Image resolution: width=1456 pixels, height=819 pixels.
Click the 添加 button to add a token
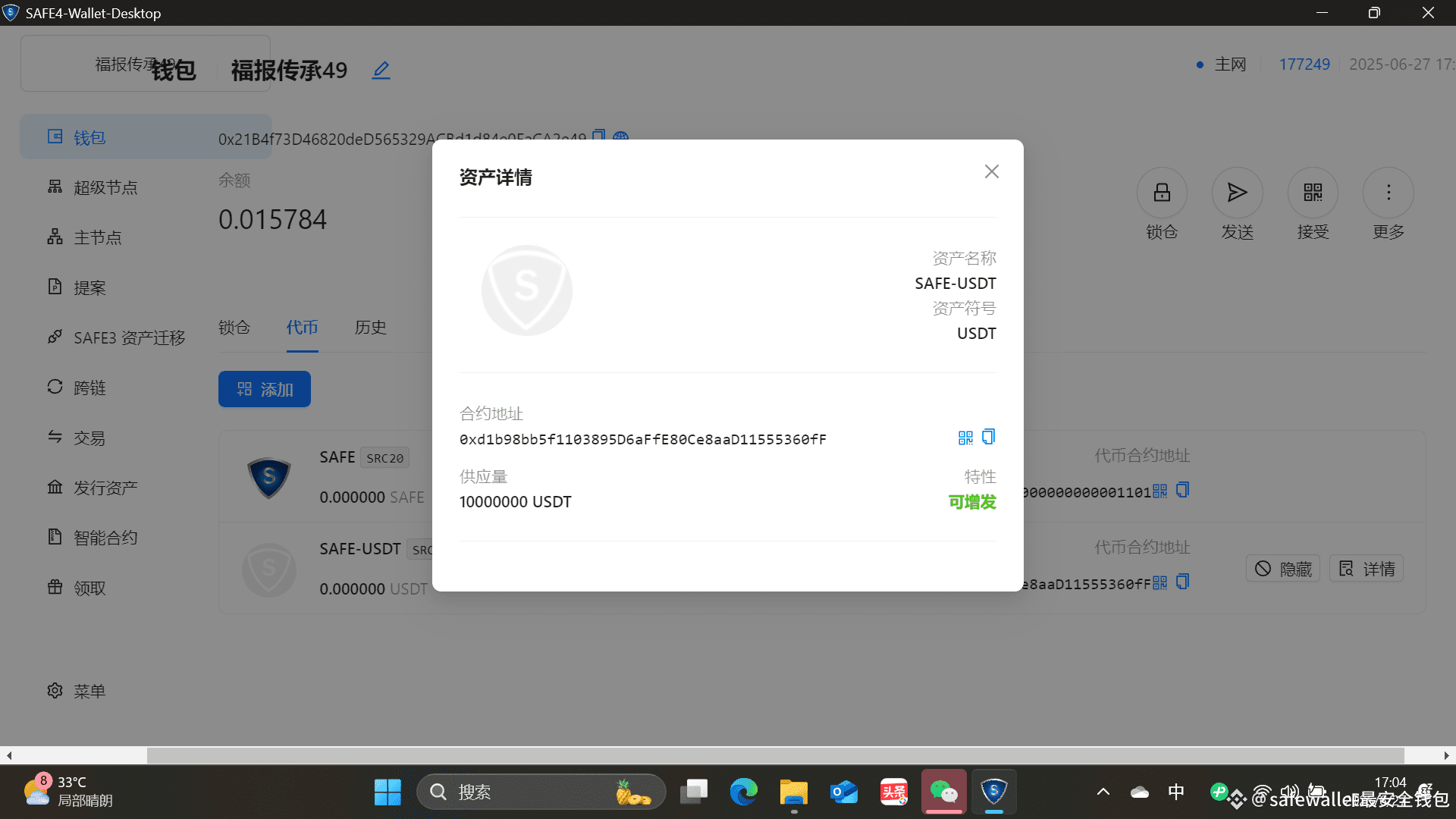pyautogui.click(x=264, y=388)
